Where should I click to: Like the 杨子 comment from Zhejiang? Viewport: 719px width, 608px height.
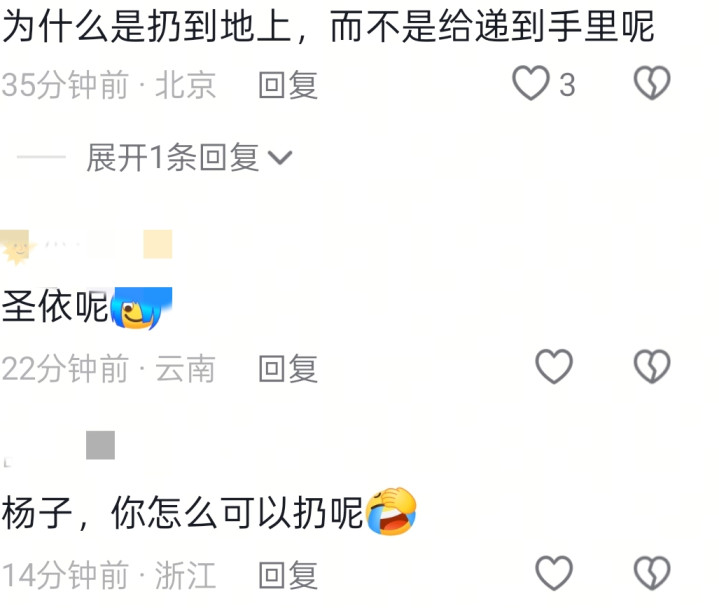[554, 574]
